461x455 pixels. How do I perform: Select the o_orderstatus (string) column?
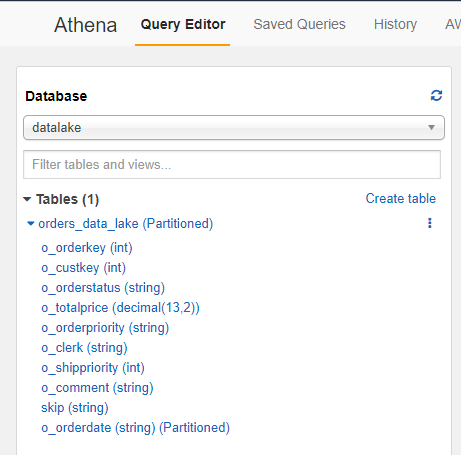click(x=103, y=288)
